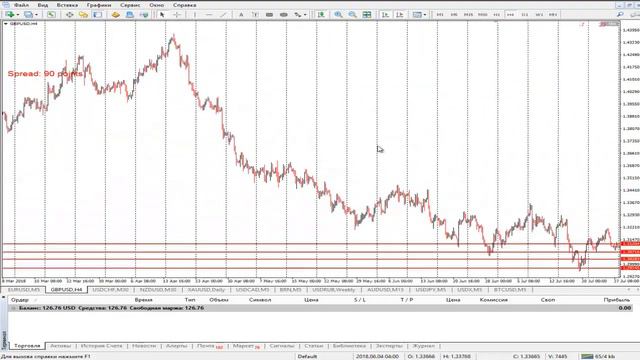Screen dimensions: 640x360
Task: Switch to the H1 timeframe
Action: (x=497, y=15)
